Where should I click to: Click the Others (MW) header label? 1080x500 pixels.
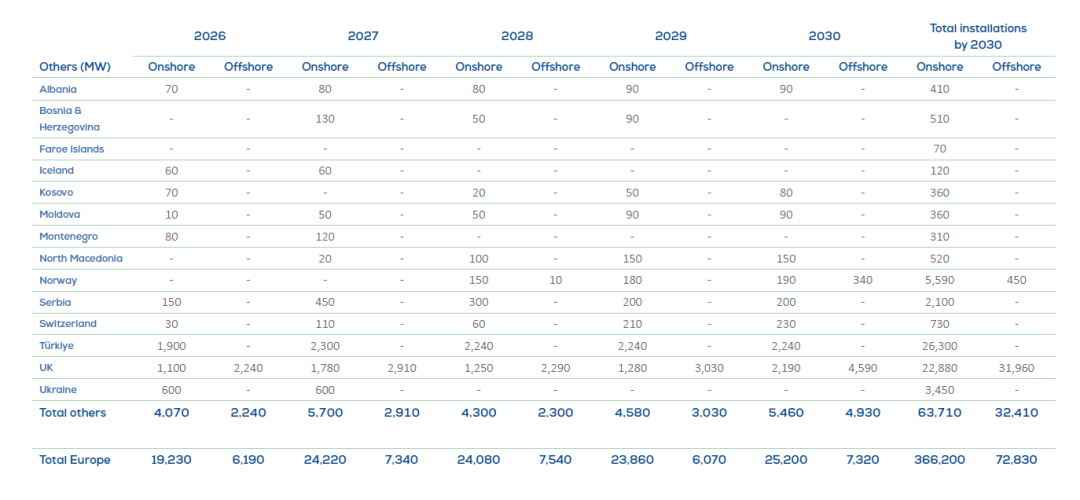tap(74, 67)
